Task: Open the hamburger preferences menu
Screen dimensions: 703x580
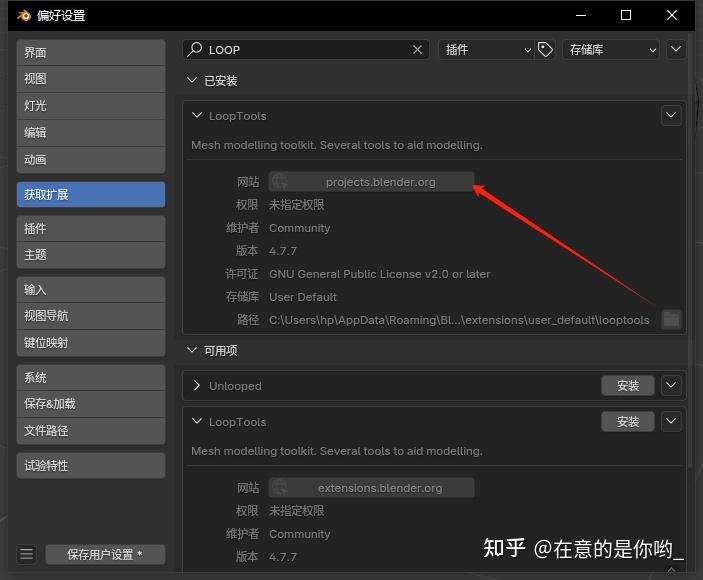Action: tap(26, 554)
